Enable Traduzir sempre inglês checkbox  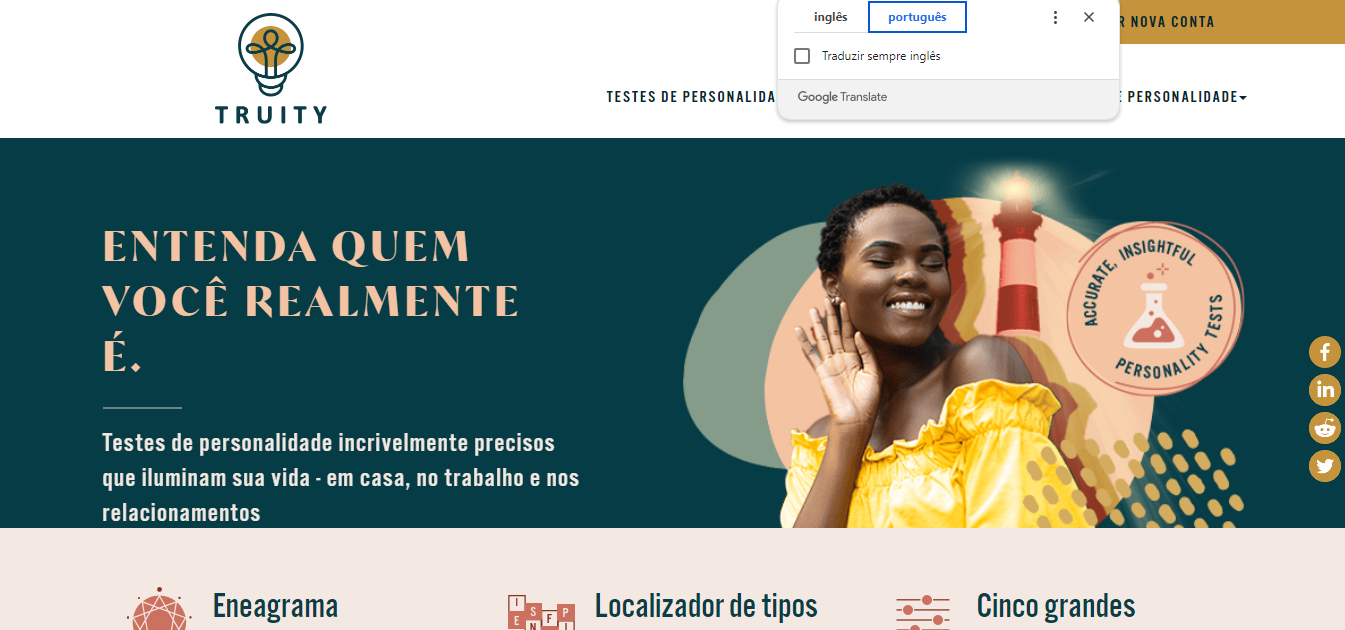802,56
